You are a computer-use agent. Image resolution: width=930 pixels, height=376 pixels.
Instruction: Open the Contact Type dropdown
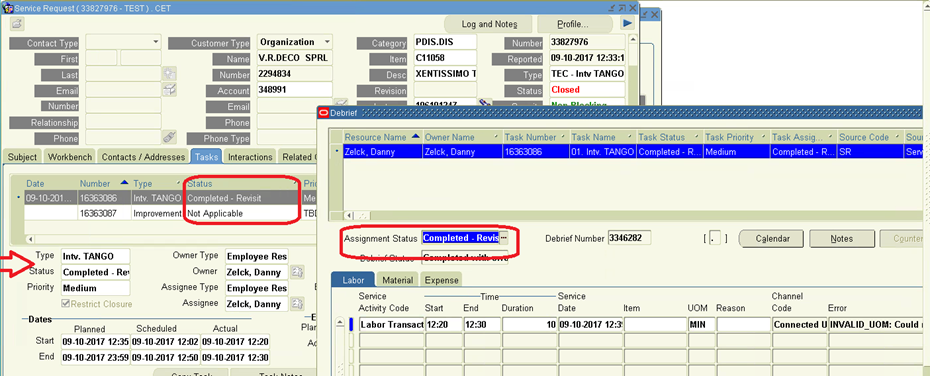coord(156,42)
